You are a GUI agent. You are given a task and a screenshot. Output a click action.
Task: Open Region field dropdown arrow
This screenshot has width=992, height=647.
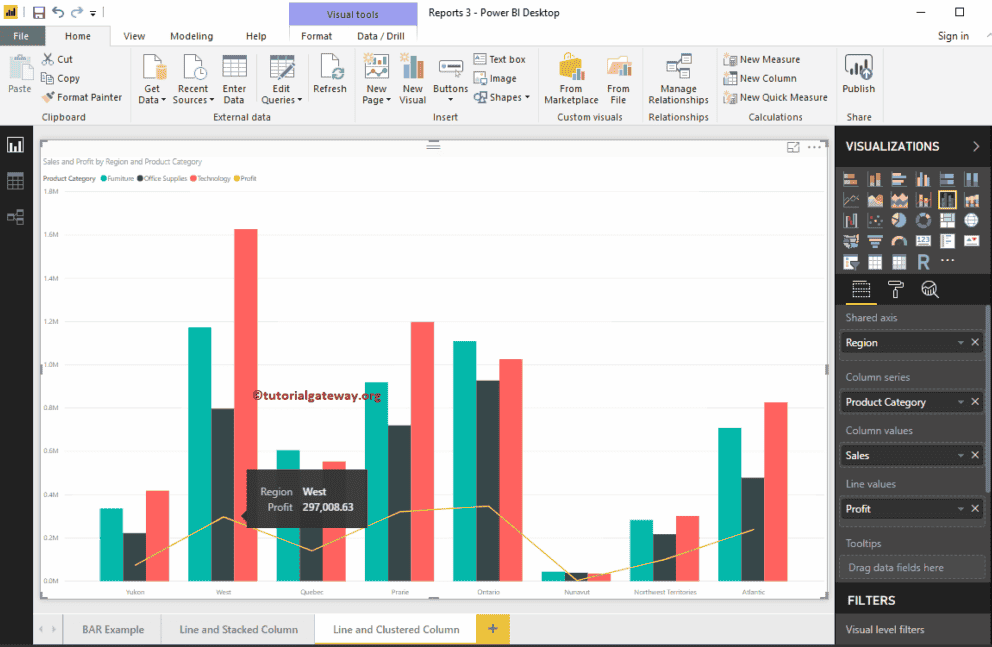click(960, 343)
